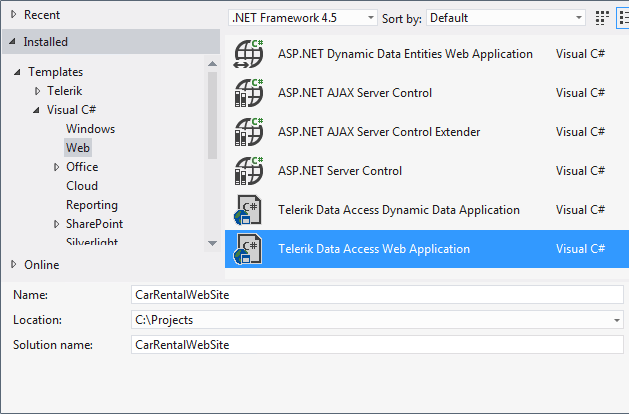Choose ASP.NET AJAX Server Control Extender icon
Screen dimensions: 629x414
click(x=249, y=132)
